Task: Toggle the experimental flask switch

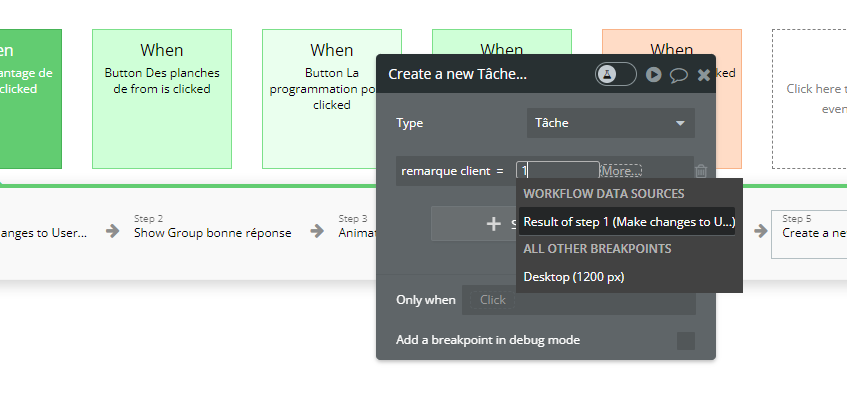Action: (x=616, y=74)
